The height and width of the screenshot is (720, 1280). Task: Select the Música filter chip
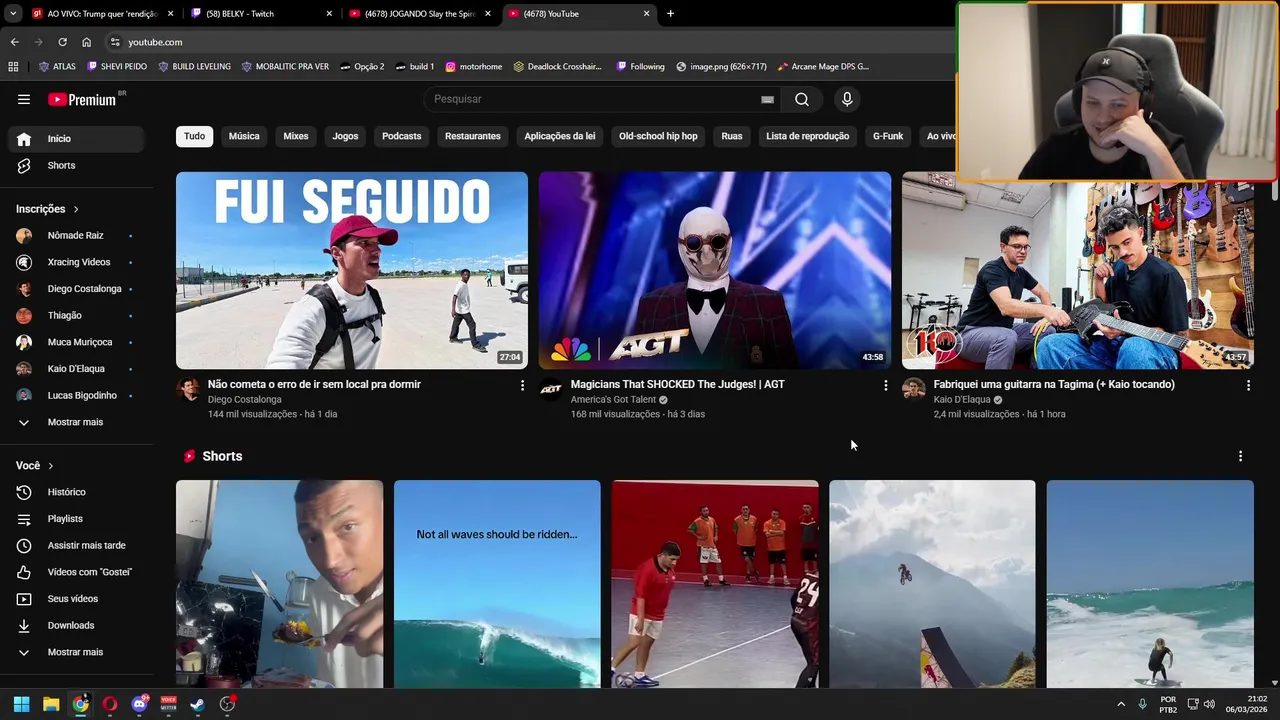pyautogui.click(x=244, y=136)
